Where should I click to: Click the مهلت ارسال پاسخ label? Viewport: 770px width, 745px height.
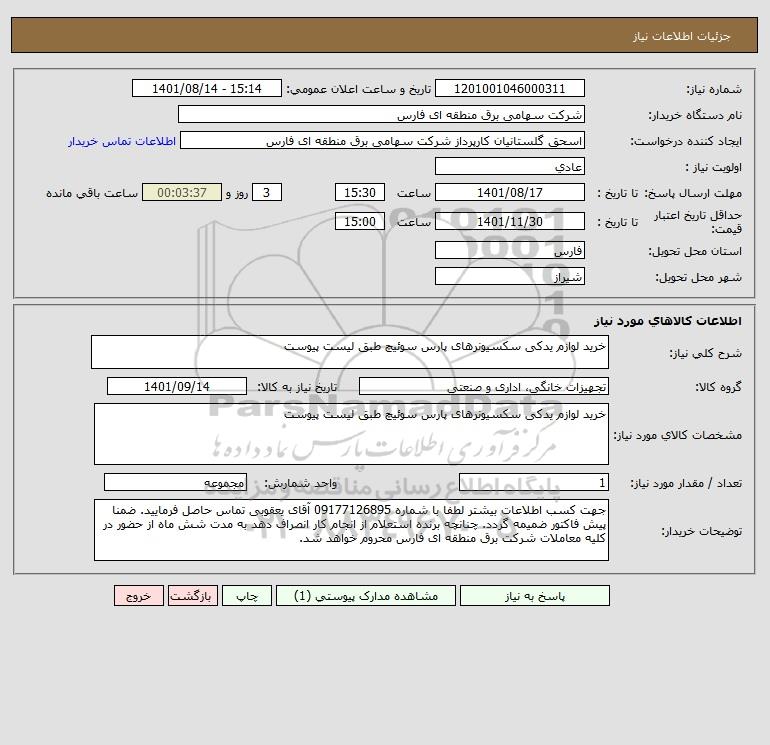click(x=693, y=193)
